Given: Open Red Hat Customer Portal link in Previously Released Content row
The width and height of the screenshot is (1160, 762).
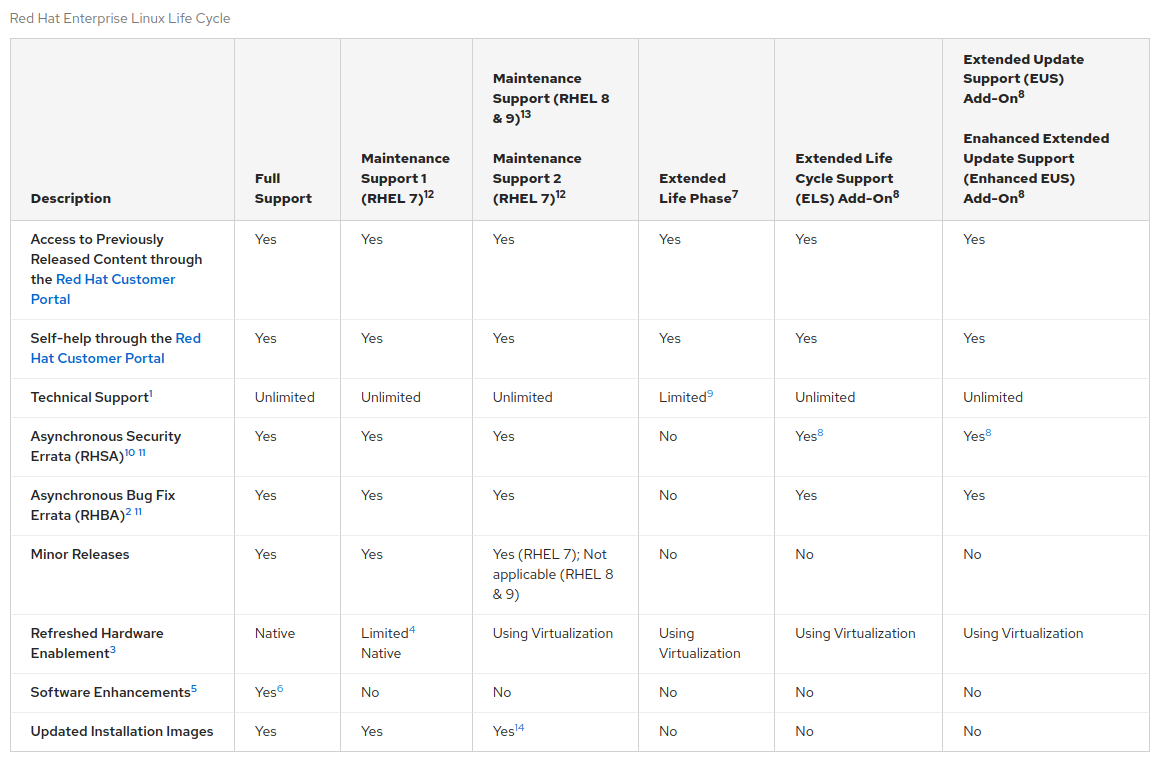Looking at the screenshot, I should tap(115, 280).
